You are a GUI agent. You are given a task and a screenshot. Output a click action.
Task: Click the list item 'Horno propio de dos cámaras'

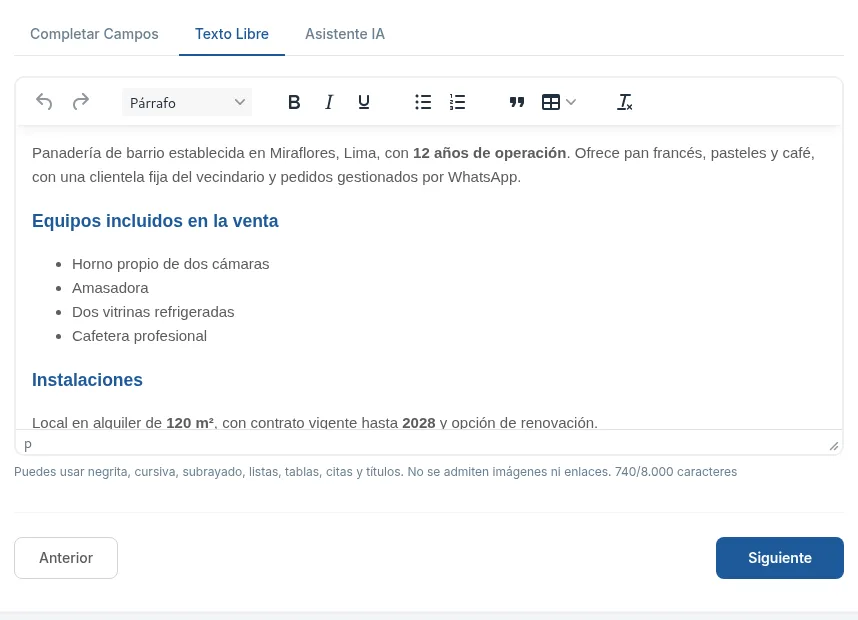pos(171,264)
